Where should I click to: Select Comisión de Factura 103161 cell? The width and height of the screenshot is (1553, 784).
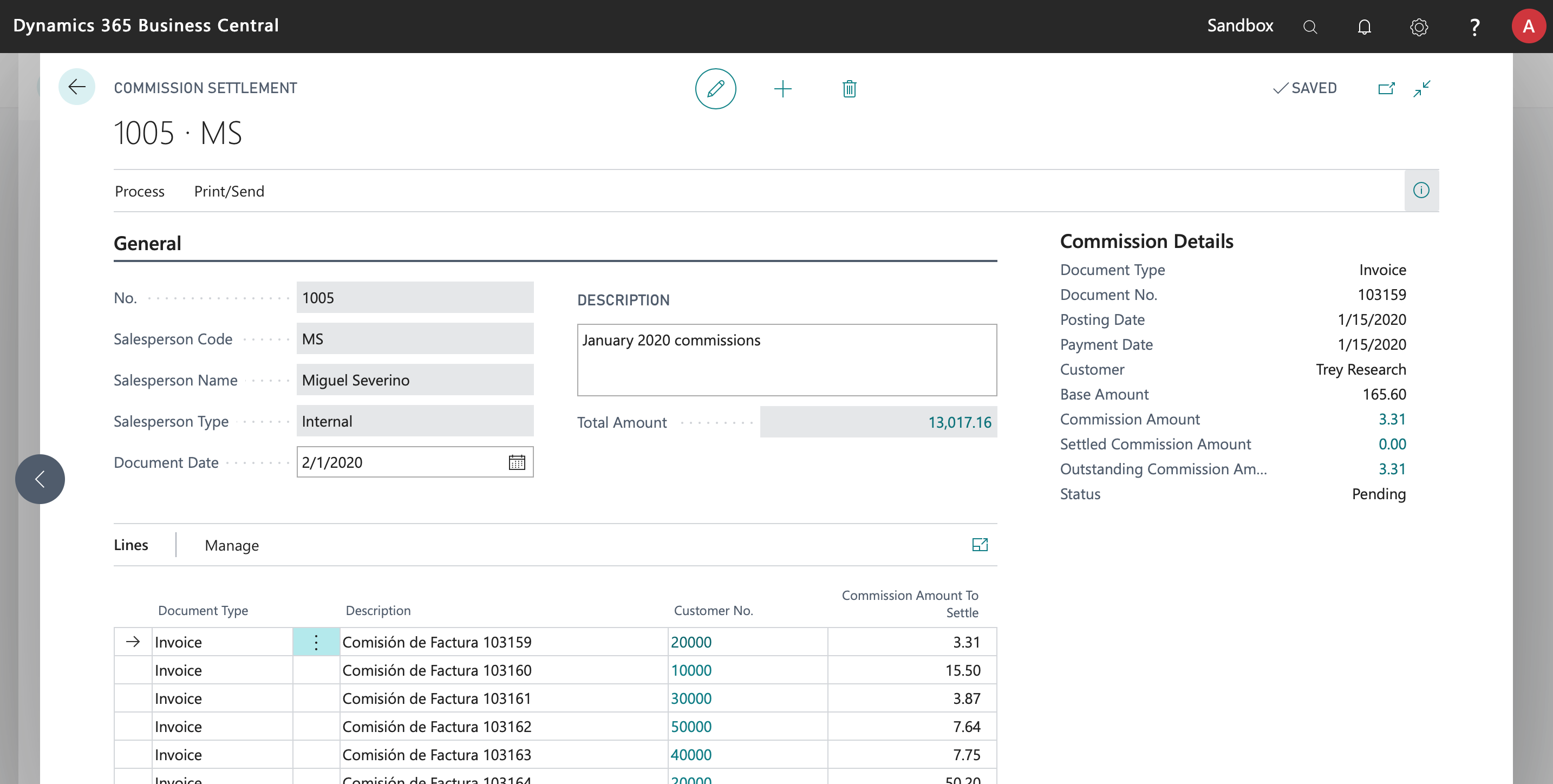click(x=504, y=698)
